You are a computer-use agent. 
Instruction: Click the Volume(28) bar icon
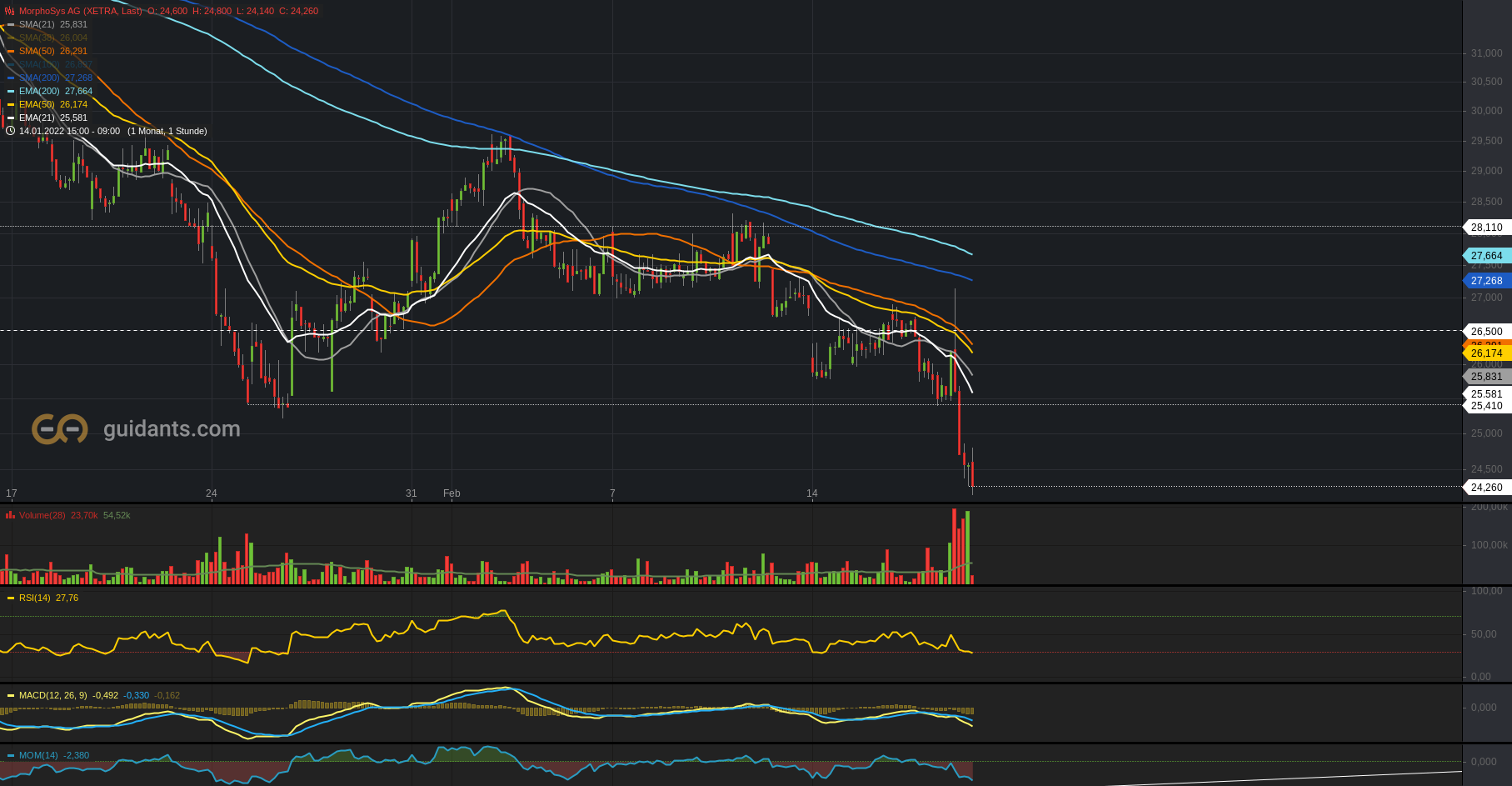[10, 515]
